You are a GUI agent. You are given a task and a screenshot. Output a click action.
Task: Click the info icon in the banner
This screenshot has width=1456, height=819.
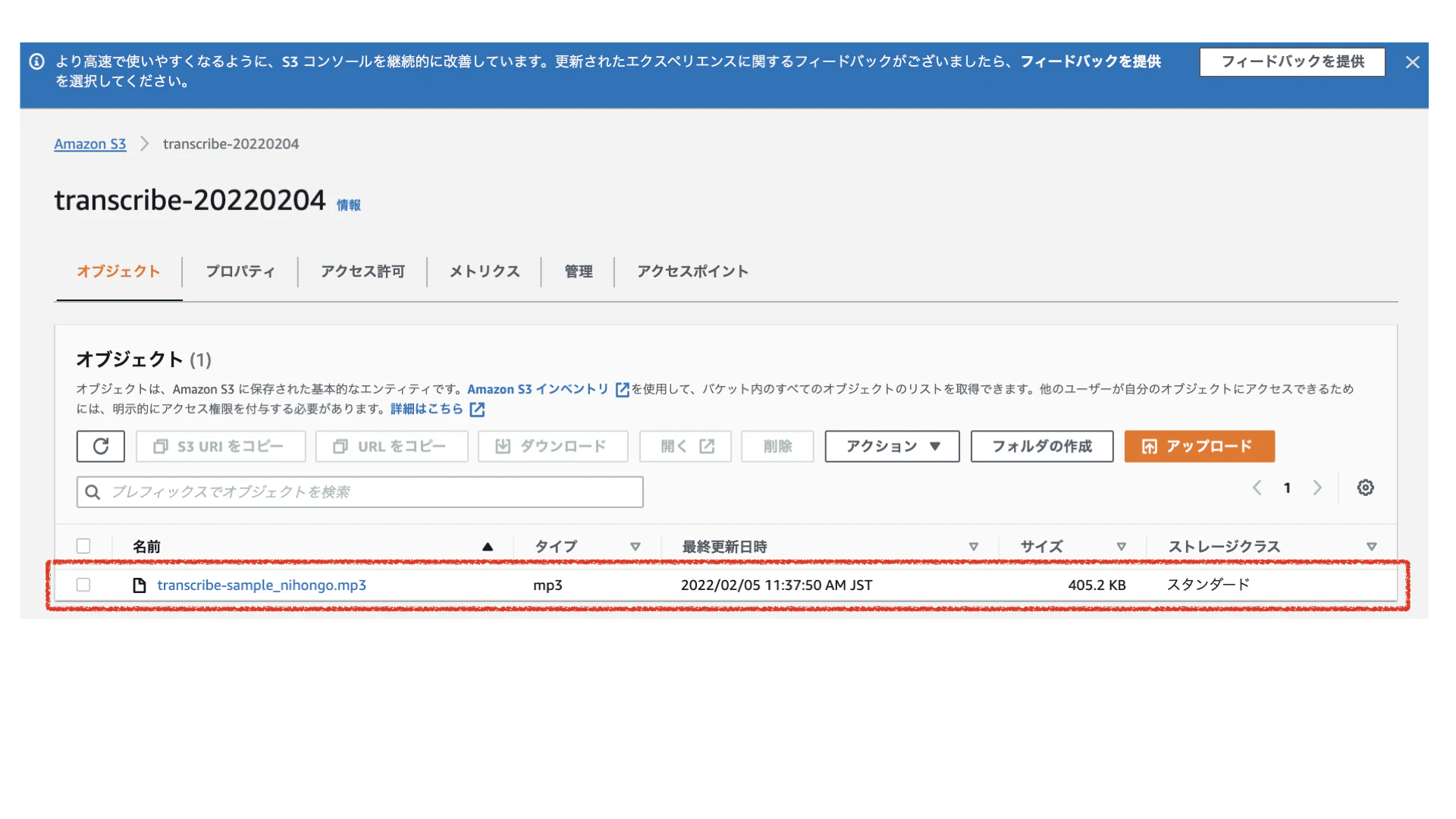click(x=36, y=61)
